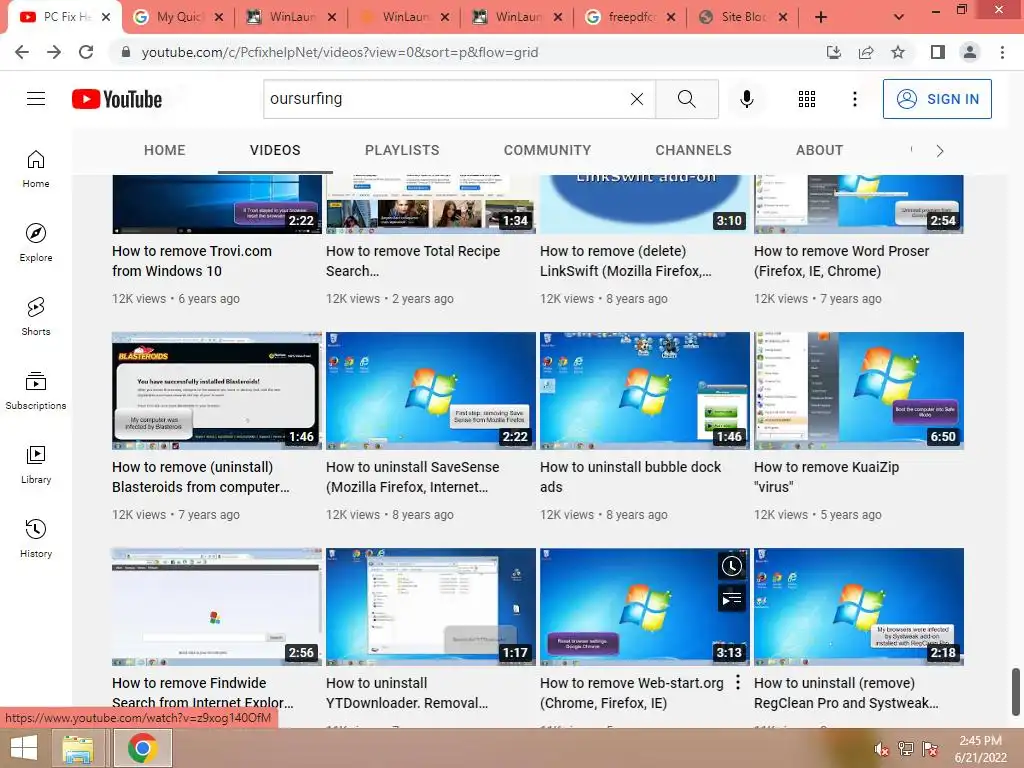1024x768 pixels.
Task: Reload the page
Action: 86,52
